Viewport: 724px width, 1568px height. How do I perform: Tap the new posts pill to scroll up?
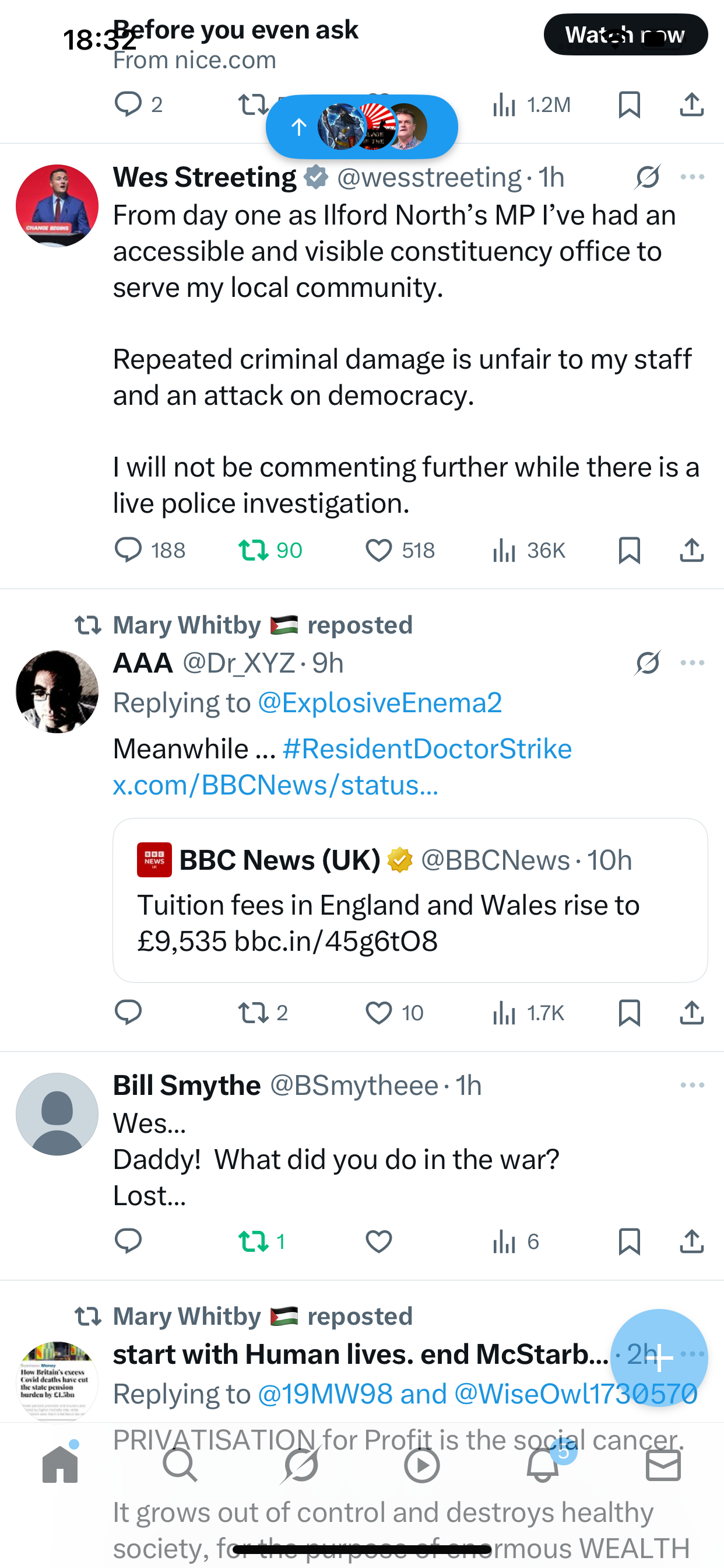click(x=361, y=127)
